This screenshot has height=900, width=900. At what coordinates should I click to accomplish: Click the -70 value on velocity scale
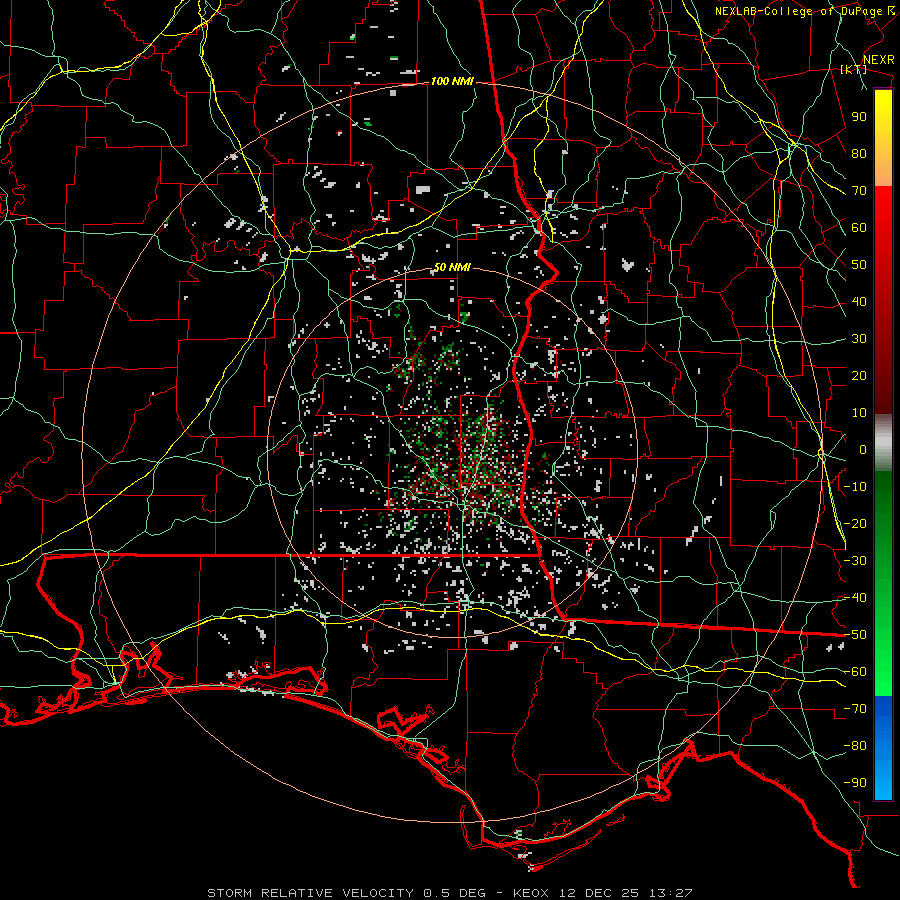pos(855,709)
